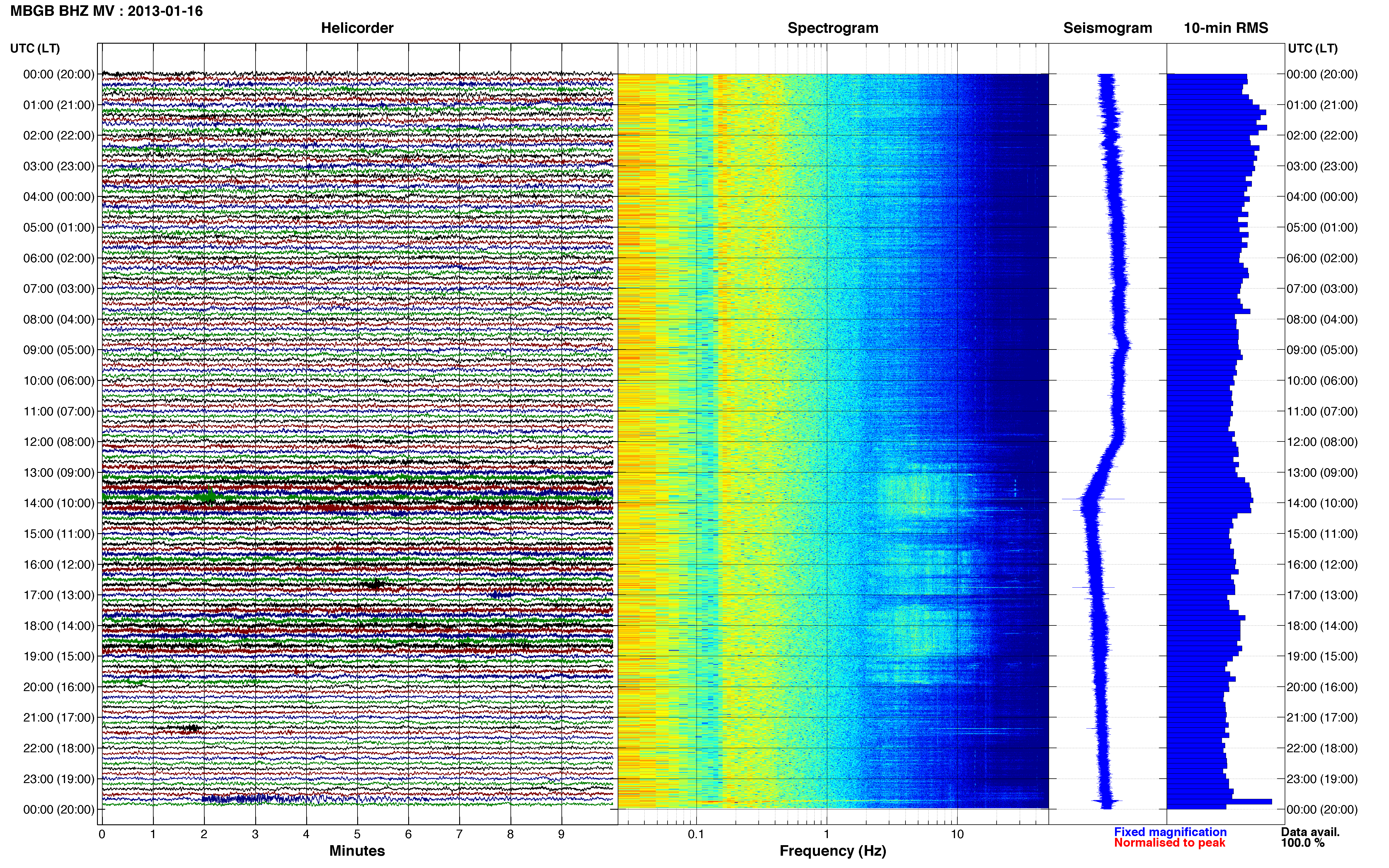Click the title 'MBGB BHZ MV : 2013-01-16'
This screenshot has width=1389, height=868.
click(106, 11)
